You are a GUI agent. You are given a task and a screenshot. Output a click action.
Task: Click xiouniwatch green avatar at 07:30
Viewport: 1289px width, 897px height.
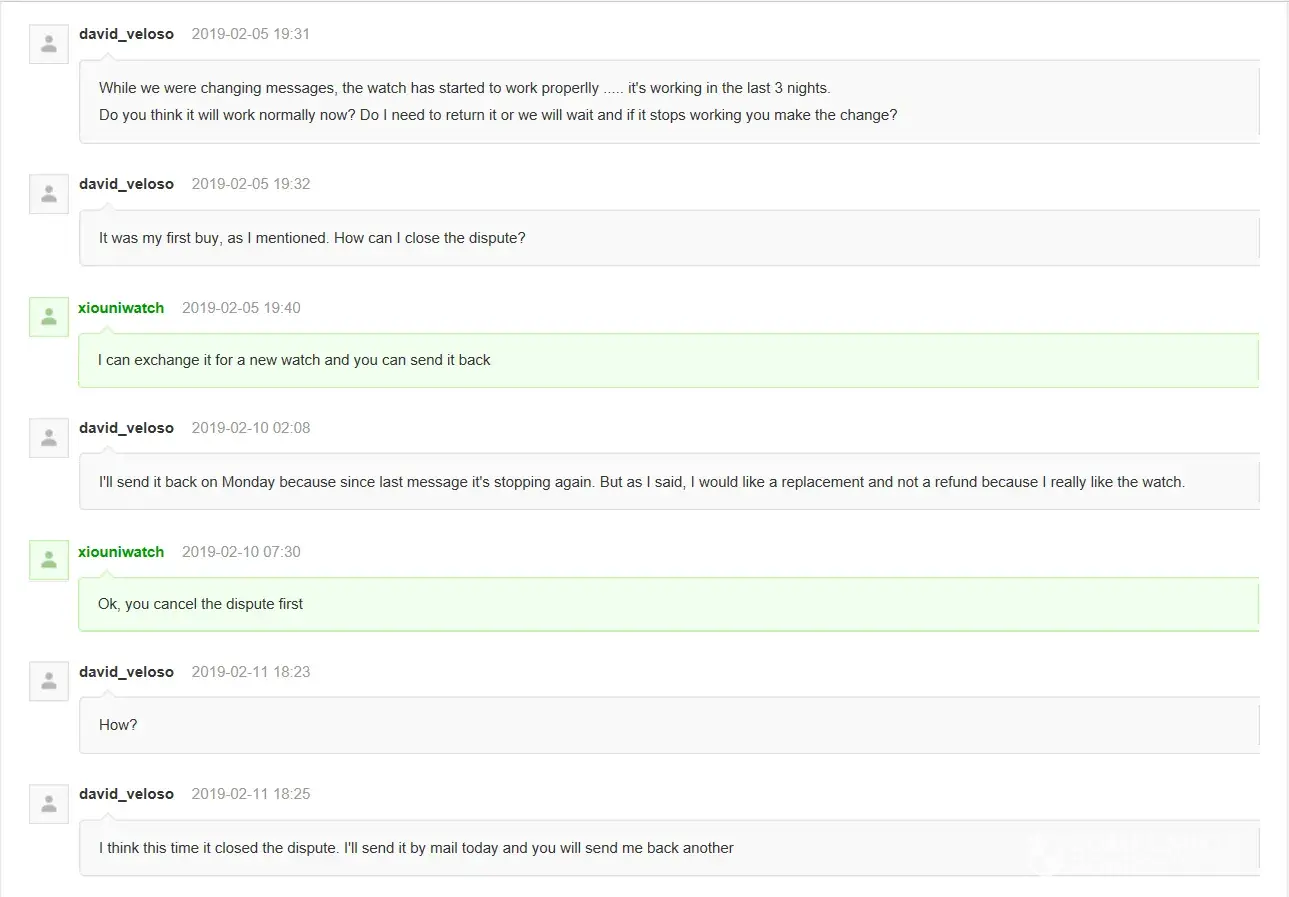coord(48,561)
